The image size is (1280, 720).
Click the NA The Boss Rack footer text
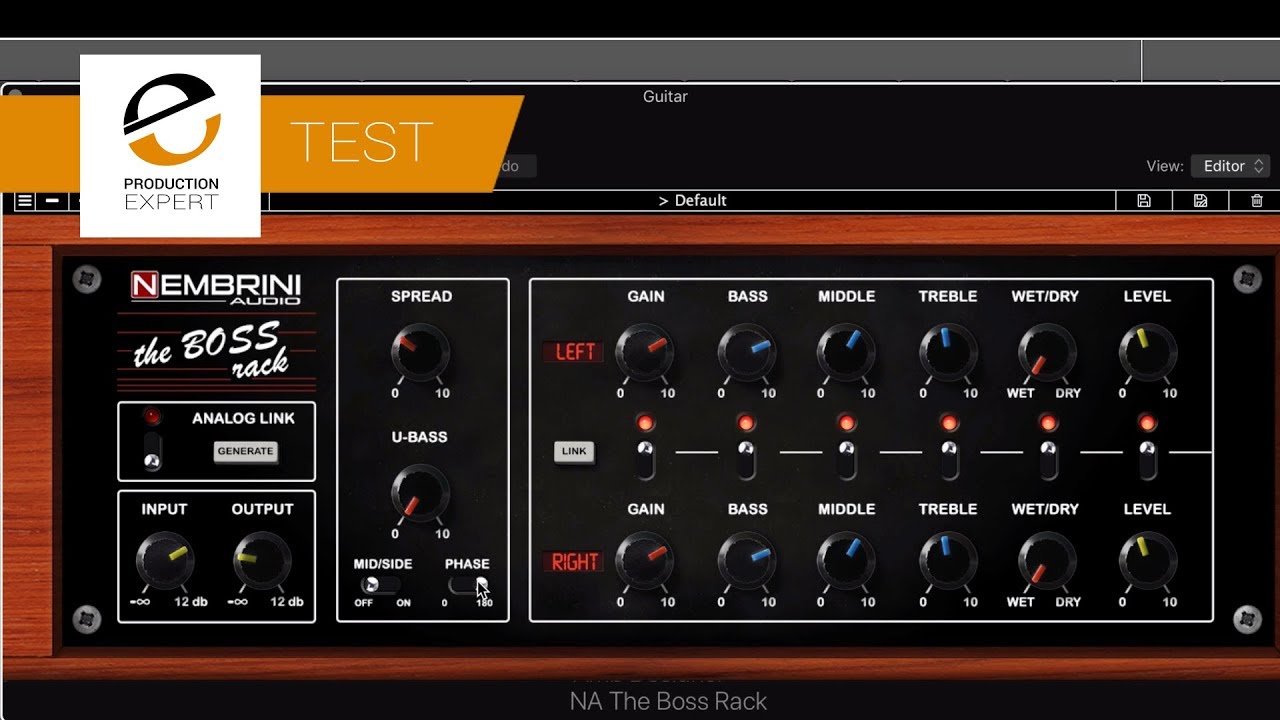click(x=668, y=702)
